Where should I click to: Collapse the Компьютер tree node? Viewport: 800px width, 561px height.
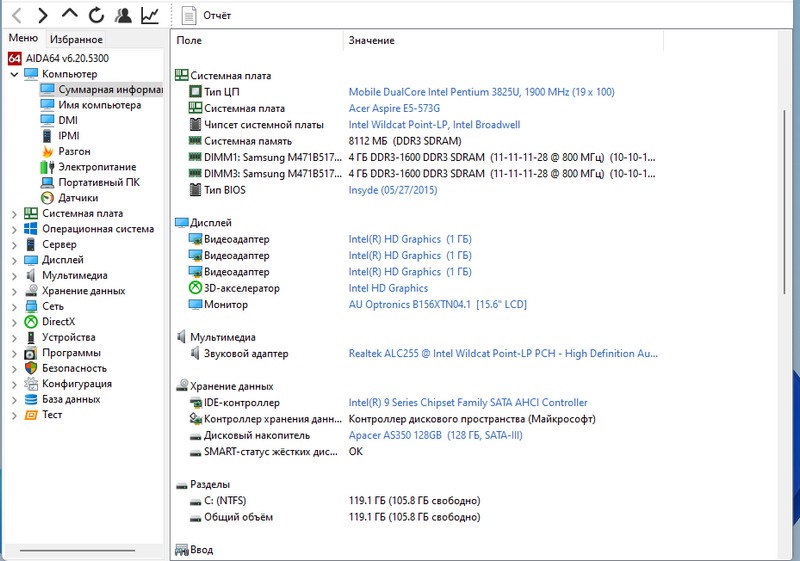tap(14, 74)
